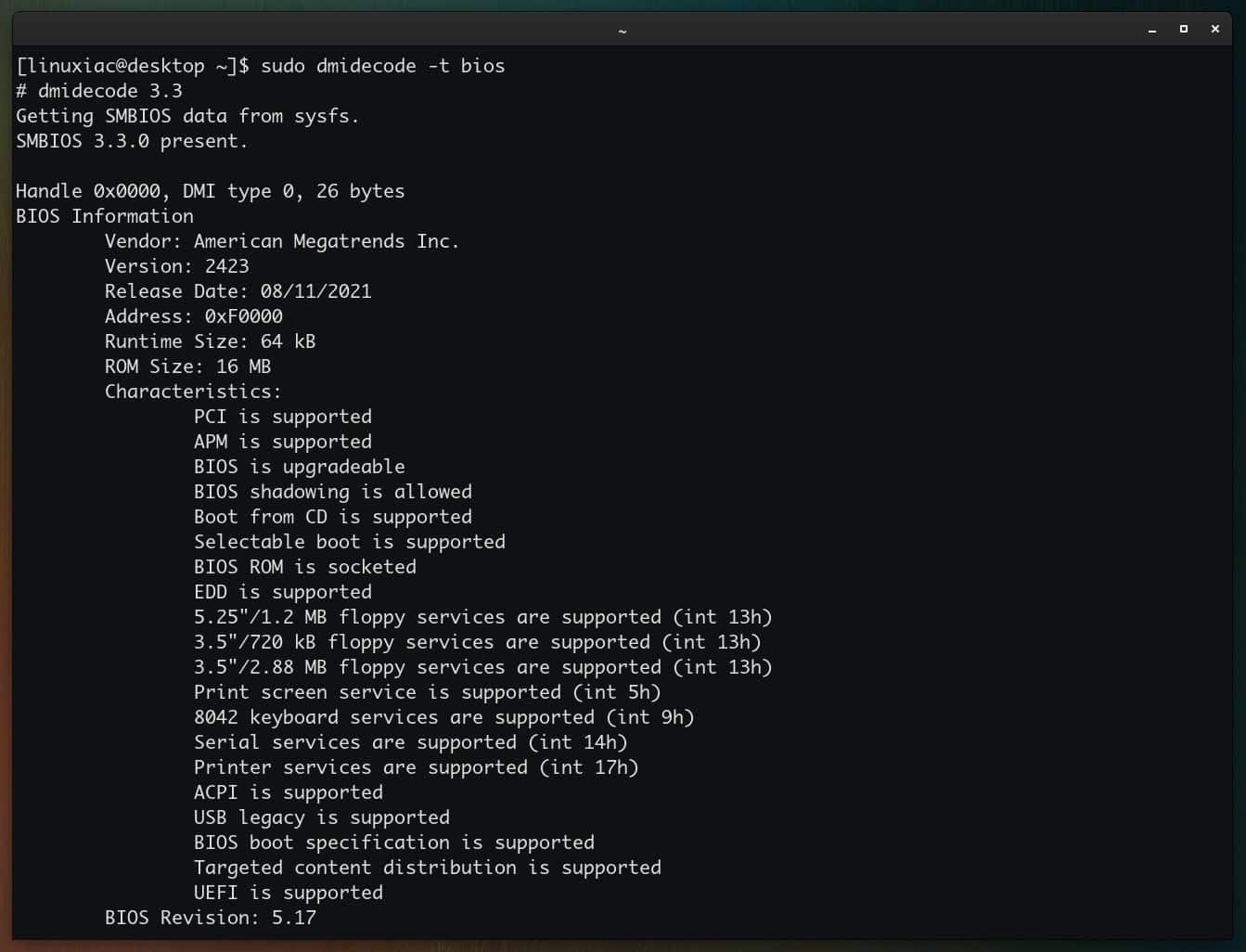Click the "SMBIOS 3.3.0 present." line
Screen dimensions: 1246x952
130,141
